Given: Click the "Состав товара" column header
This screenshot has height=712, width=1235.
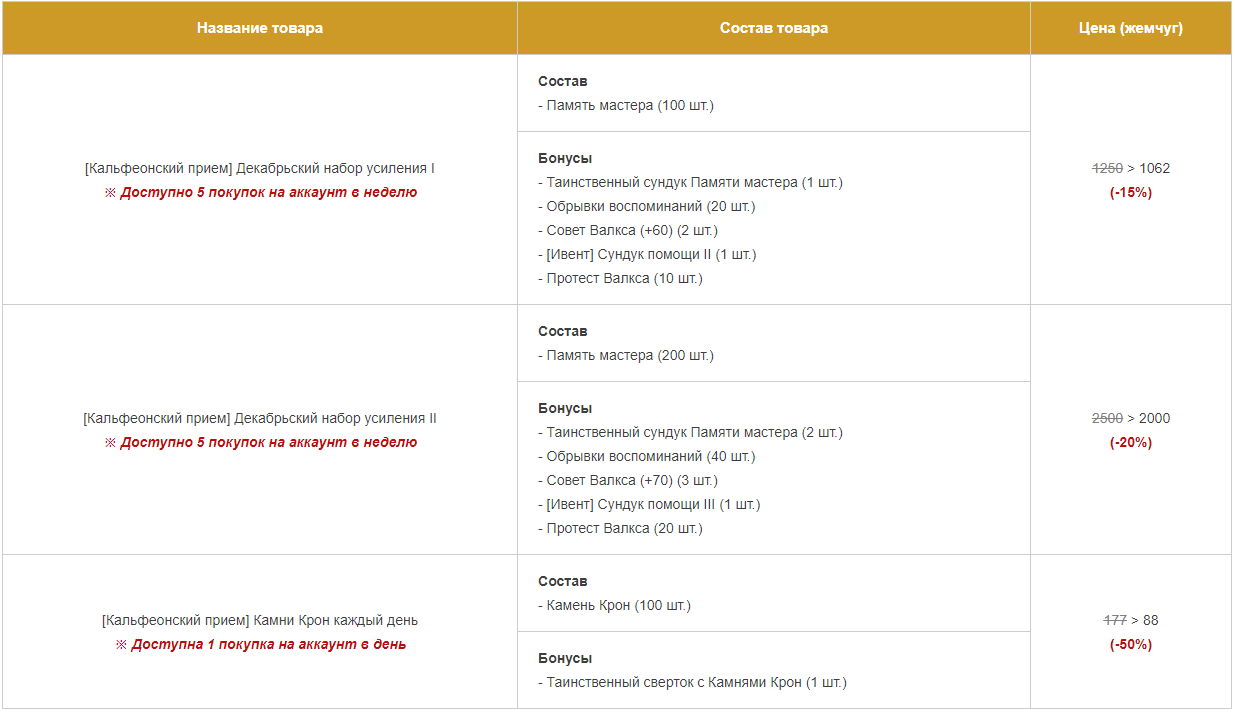Looking at the screenshot, I should (x=774, y=28).
